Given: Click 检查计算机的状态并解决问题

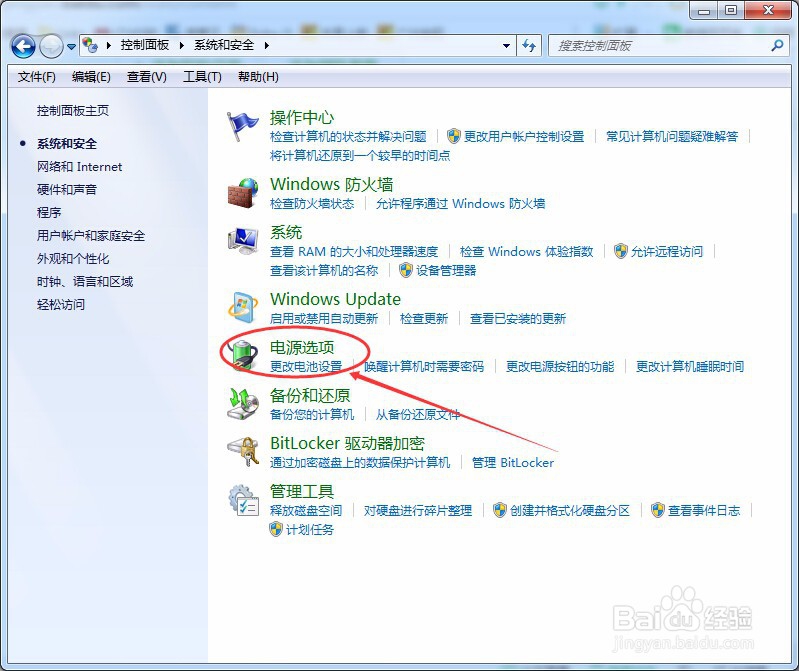Looking at the screenshot, I should [348, 137].
